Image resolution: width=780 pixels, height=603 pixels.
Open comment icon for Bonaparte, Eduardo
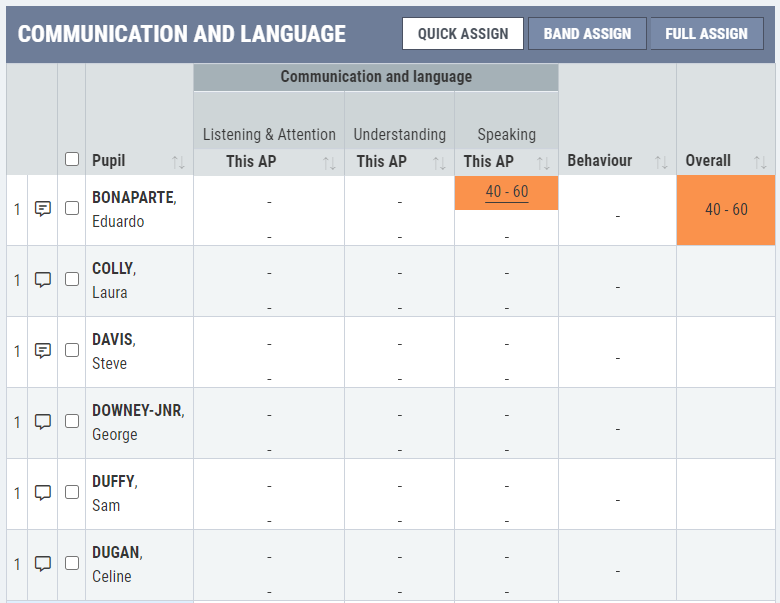(43, 209)
